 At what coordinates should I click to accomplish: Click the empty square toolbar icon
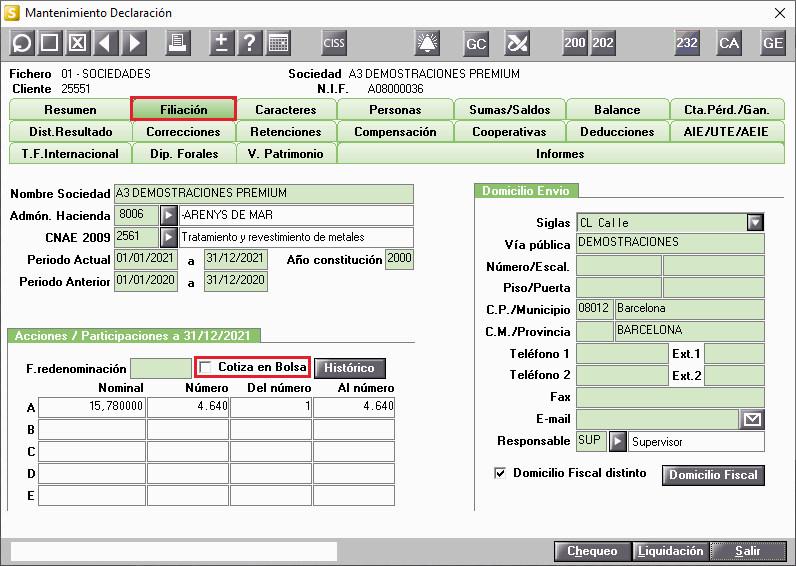coord(49,43)
